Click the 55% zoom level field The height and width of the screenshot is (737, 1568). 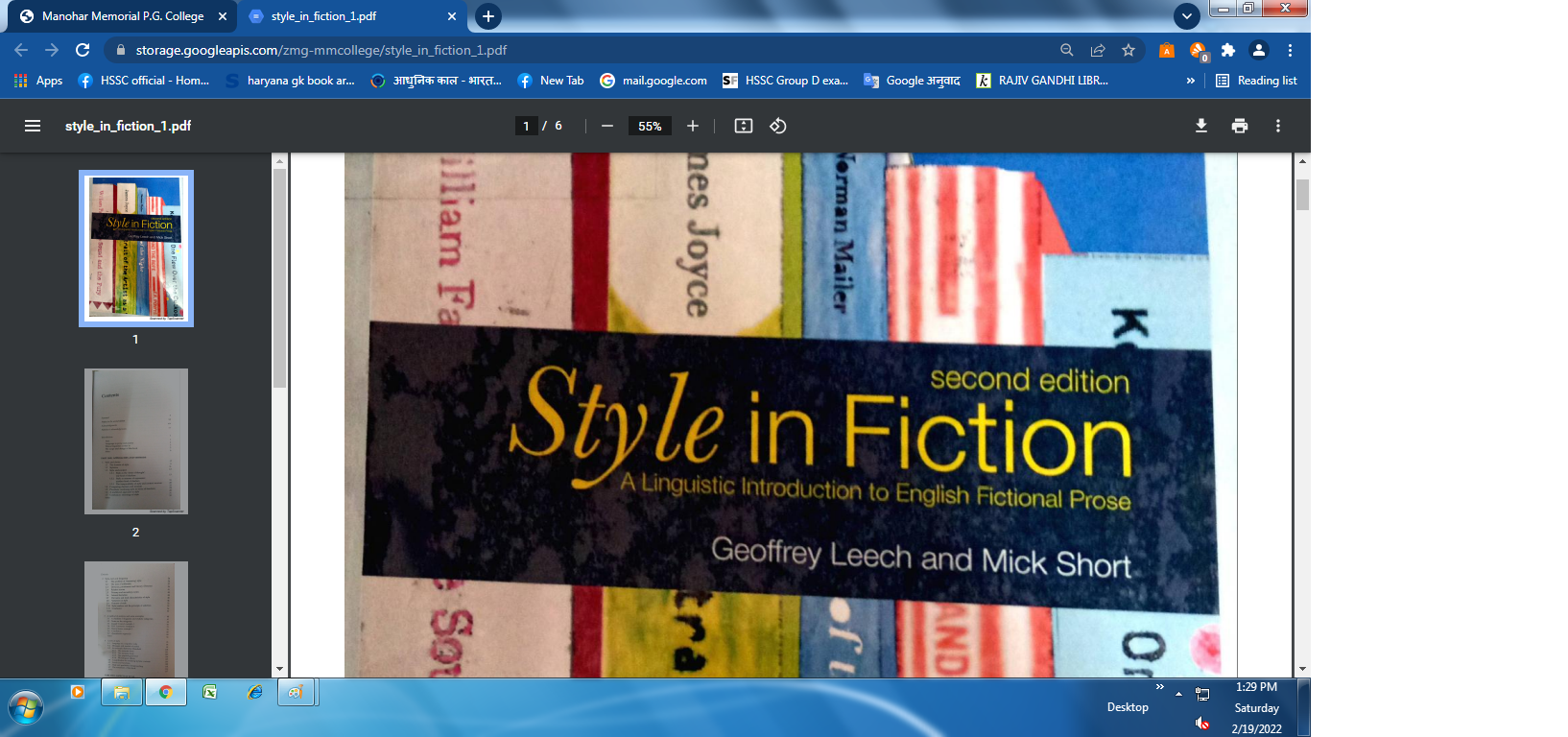[x=650, y=126]
